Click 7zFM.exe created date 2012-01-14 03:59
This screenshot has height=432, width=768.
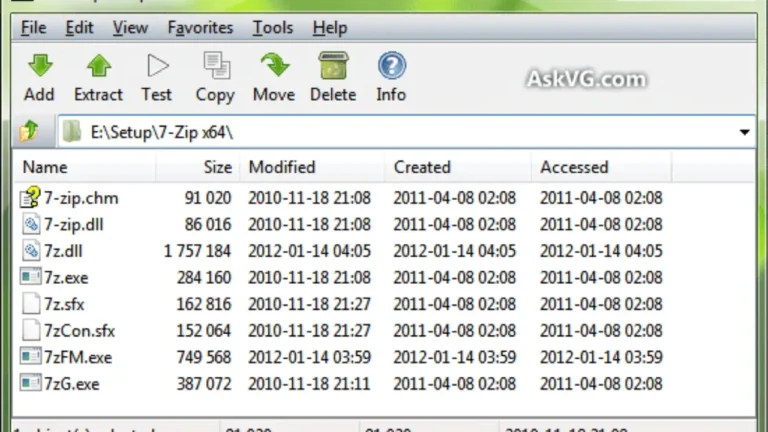[x=455, y=357]
